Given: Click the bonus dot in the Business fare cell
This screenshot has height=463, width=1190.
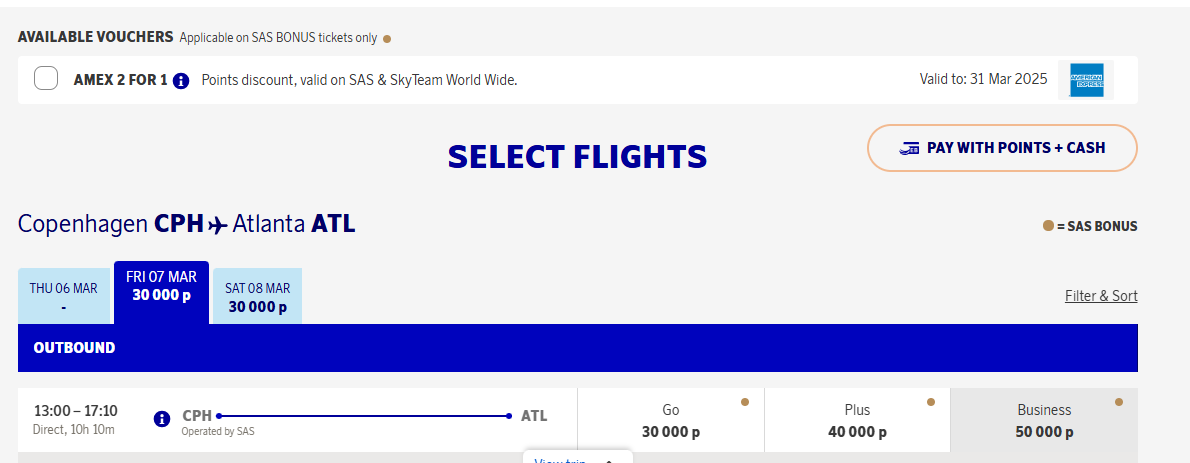Looking at the screenshot, I should pyautogui.click(x=1119, y=402).
